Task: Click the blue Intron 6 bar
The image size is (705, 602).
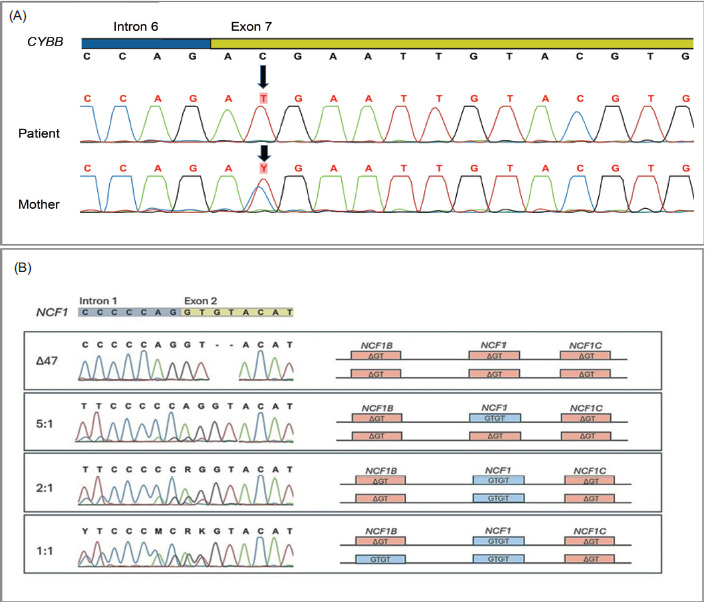Action: click(146, 43)
